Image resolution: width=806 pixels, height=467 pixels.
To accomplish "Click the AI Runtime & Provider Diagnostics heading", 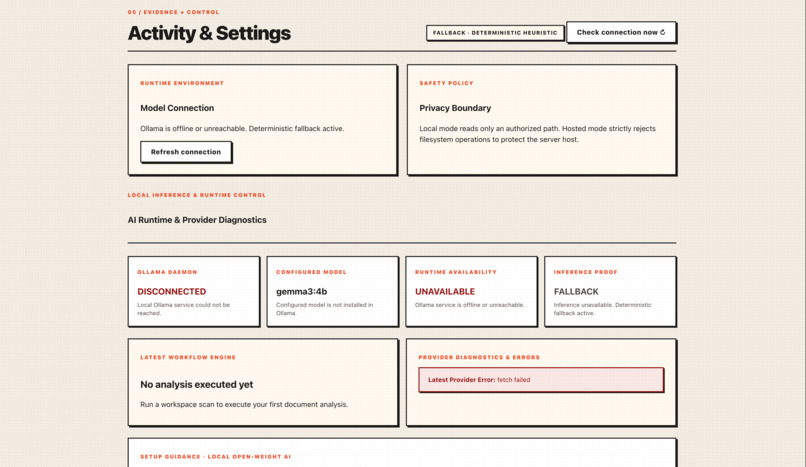I will click(x=197, y=220).
